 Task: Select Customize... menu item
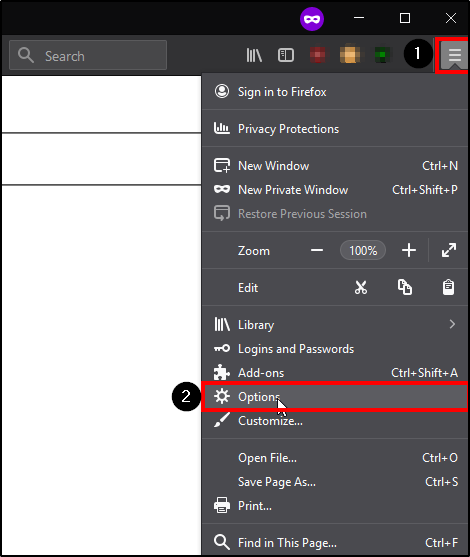(x=334, y=421)
